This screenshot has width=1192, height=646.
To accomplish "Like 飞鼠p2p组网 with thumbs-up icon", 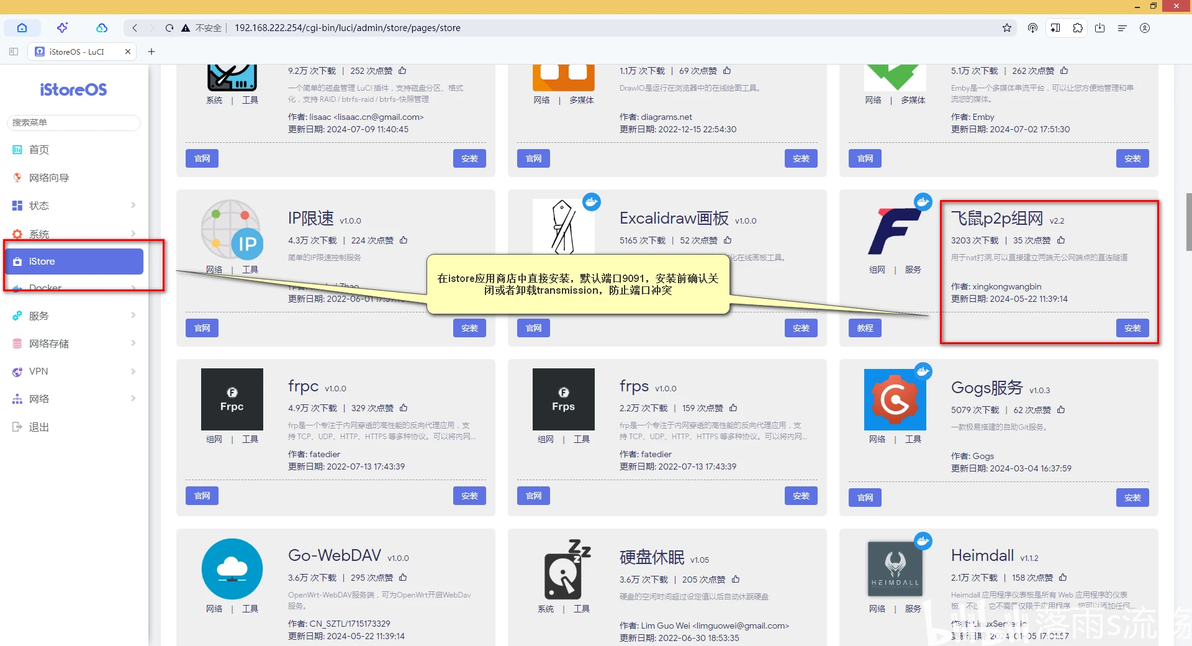I will [1060, 240].
